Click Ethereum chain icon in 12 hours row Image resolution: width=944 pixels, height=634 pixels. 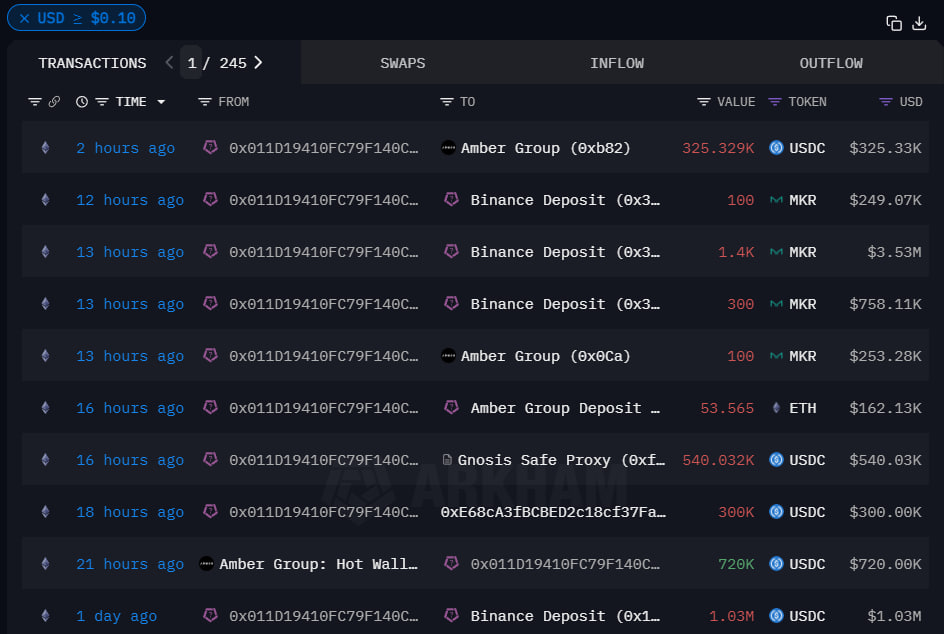pos(45,199)
